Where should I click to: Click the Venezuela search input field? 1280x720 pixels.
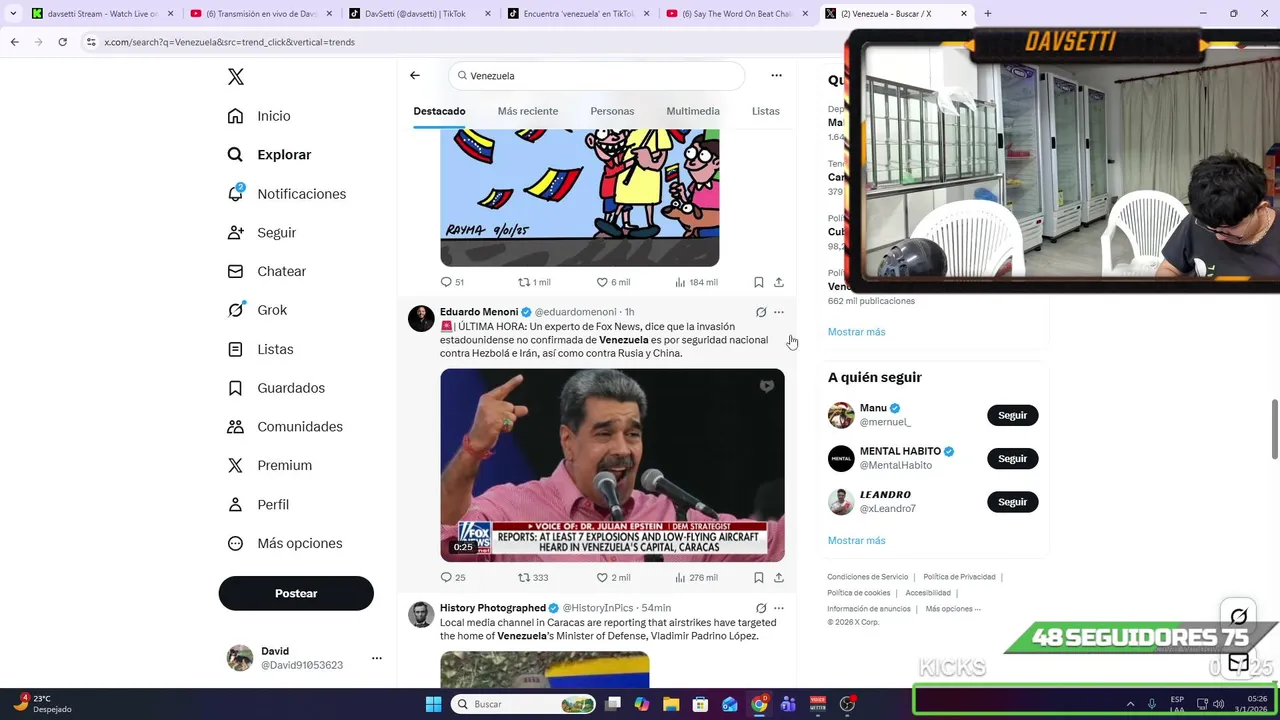[x=597, y=75]
